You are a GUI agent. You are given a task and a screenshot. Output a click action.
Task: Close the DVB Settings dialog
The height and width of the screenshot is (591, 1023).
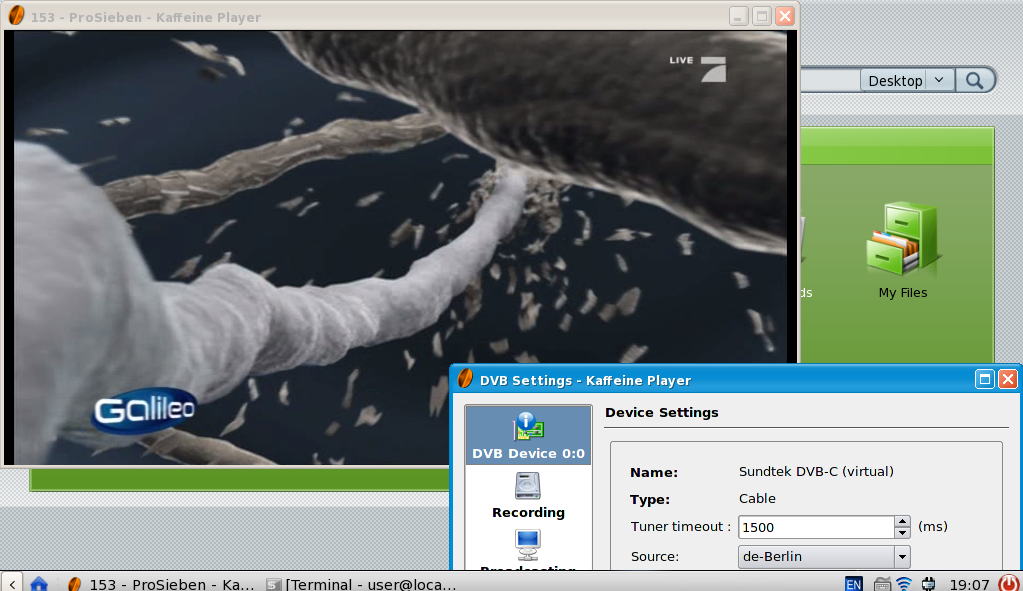coord(1008,379)
